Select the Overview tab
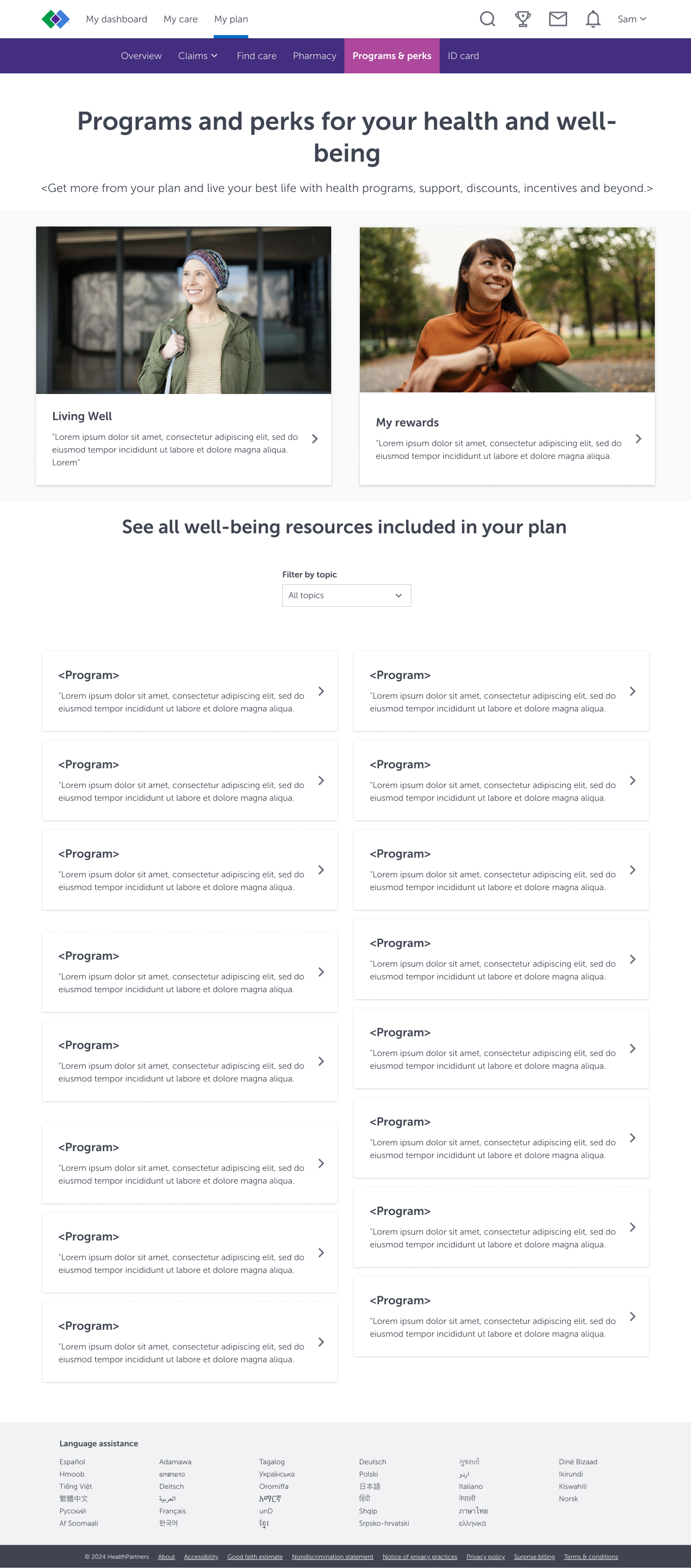Image resolution: width=691 pixels, height=1568 pixels. (x=141, y=55)
